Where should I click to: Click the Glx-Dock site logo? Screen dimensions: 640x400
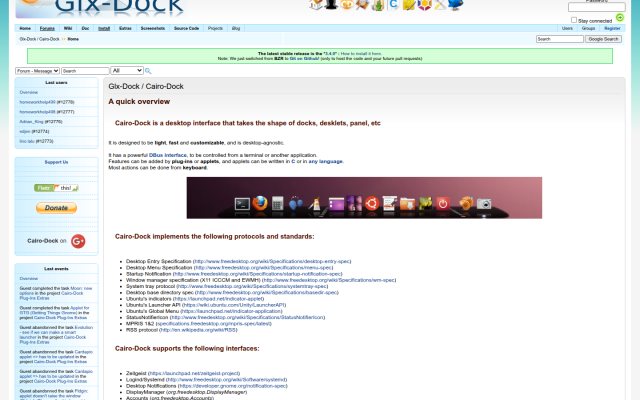pos(100,8)
